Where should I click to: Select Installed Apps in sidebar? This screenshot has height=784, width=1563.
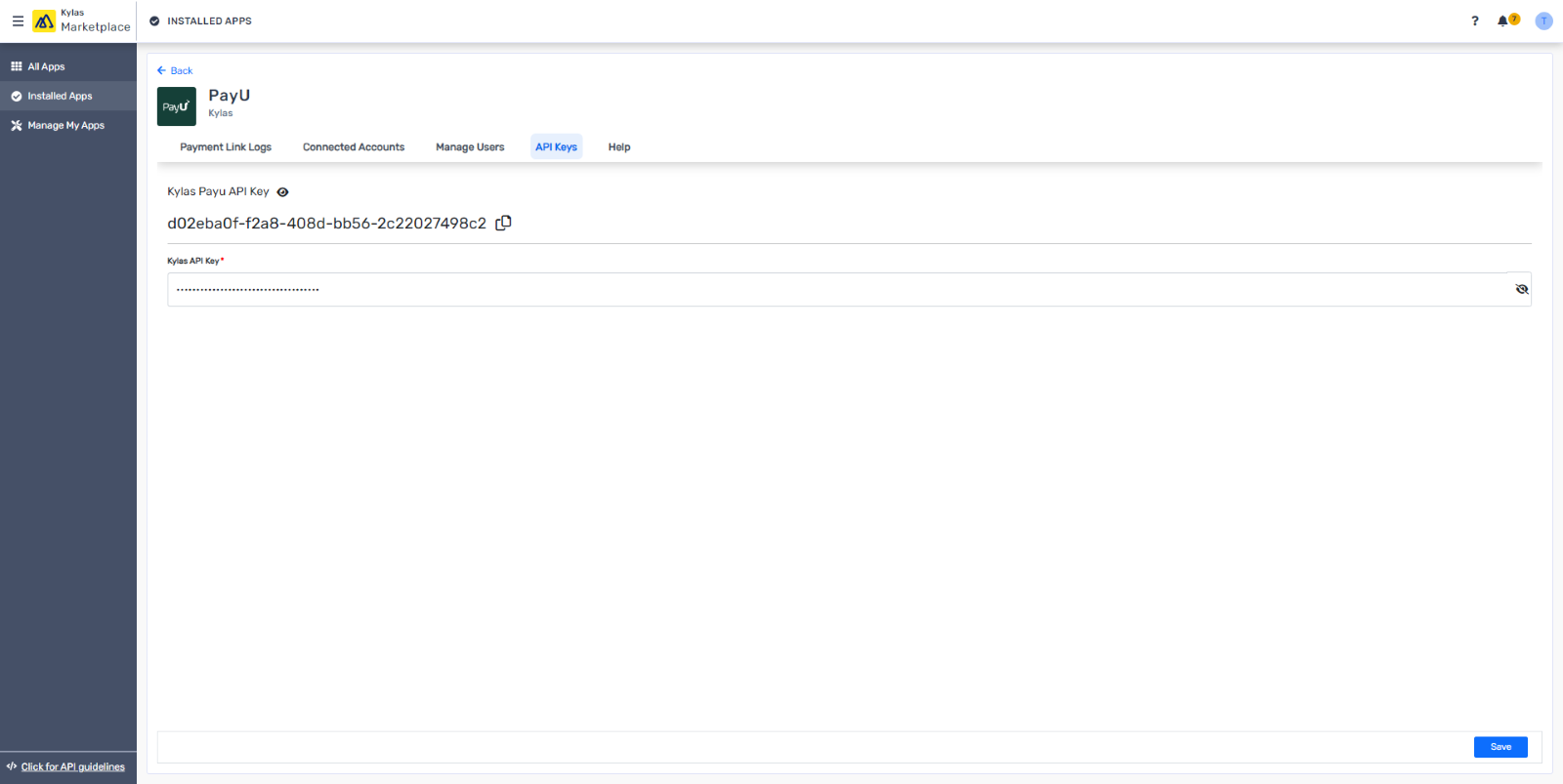coord(60,96)
